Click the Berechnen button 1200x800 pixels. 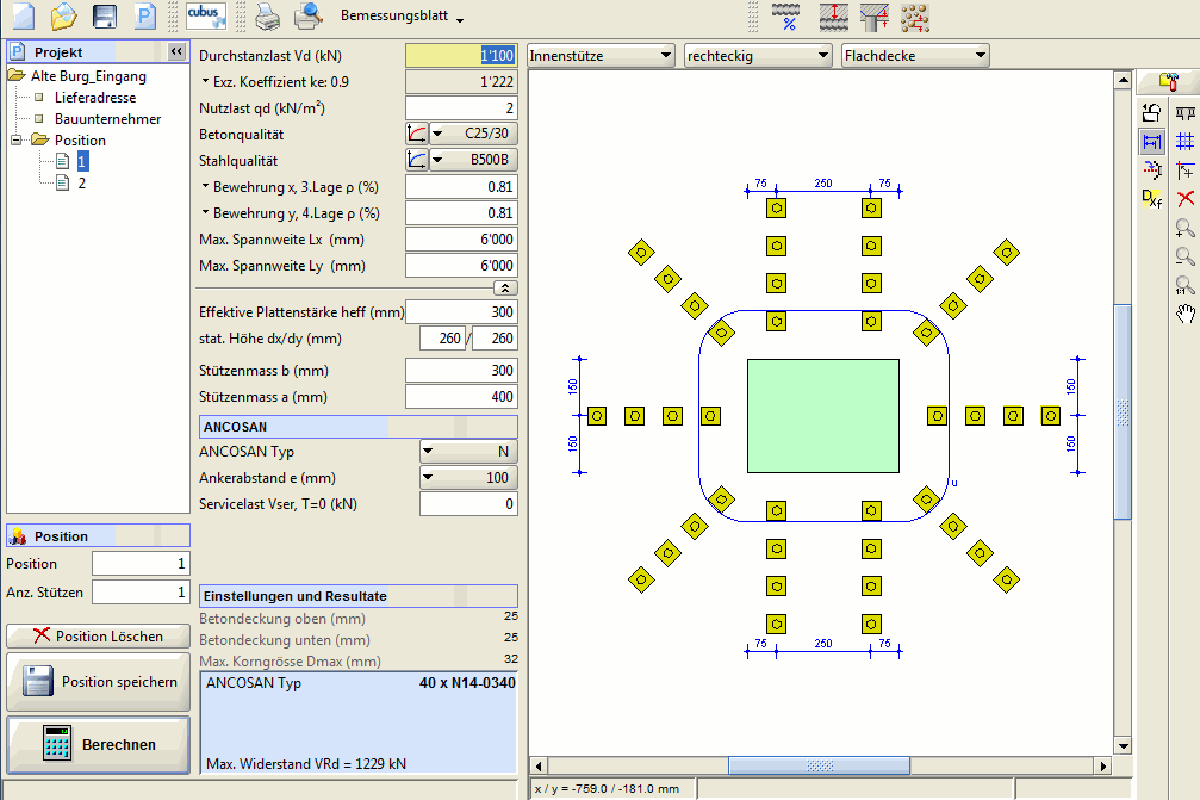(x=98, y=744)
